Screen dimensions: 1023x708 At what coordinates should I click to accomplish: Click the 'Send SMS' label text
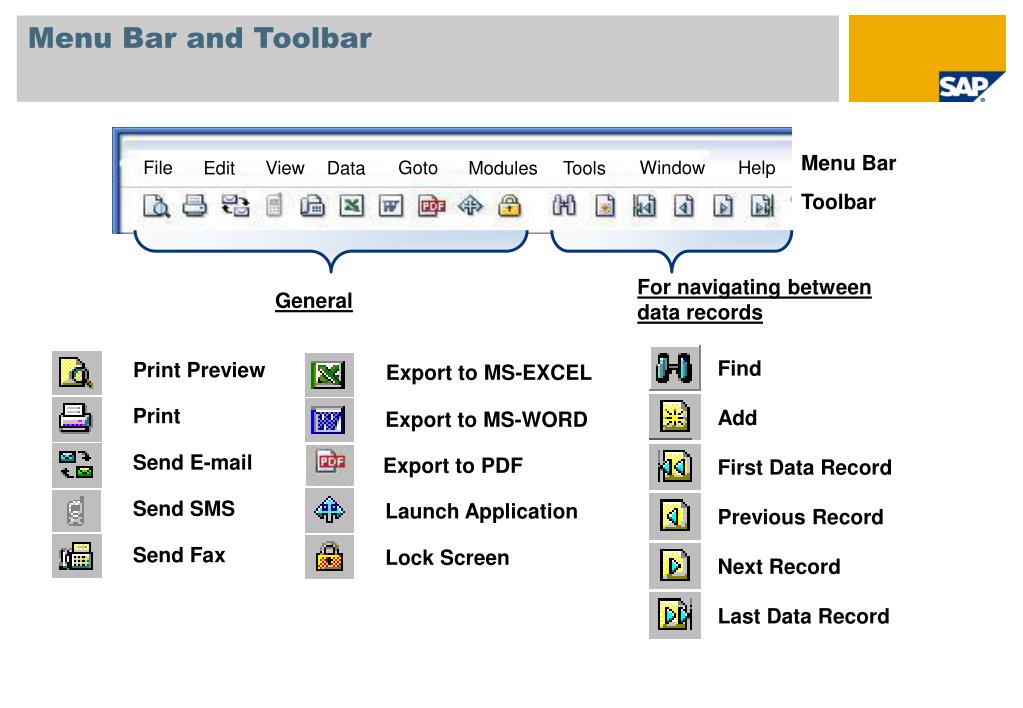click(x=184, y=508)
